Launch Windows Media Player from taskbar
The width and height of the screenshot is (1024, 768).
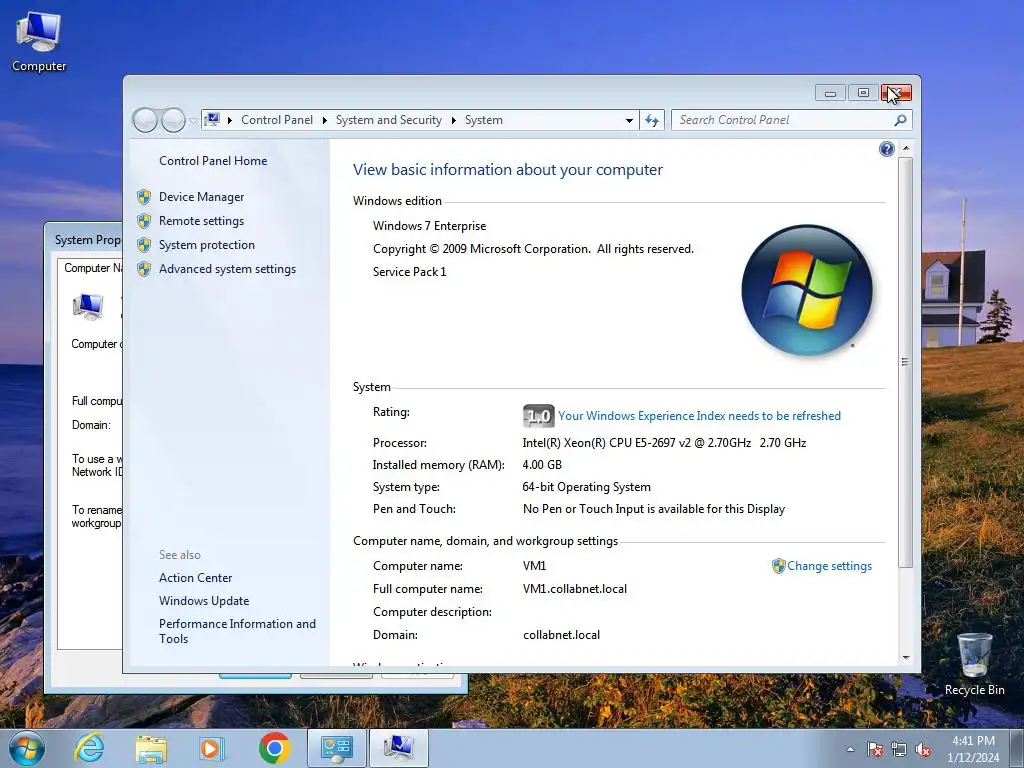211,748
